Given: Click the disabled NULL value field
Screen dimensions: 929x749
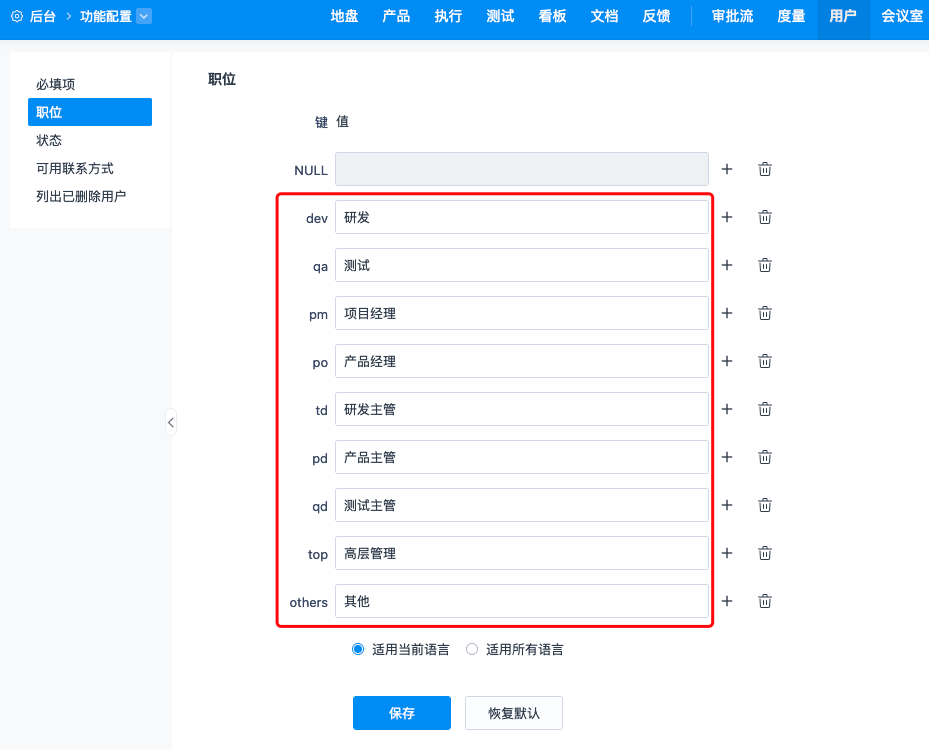Looking at the screenshot, I should (x=522, y=169).
